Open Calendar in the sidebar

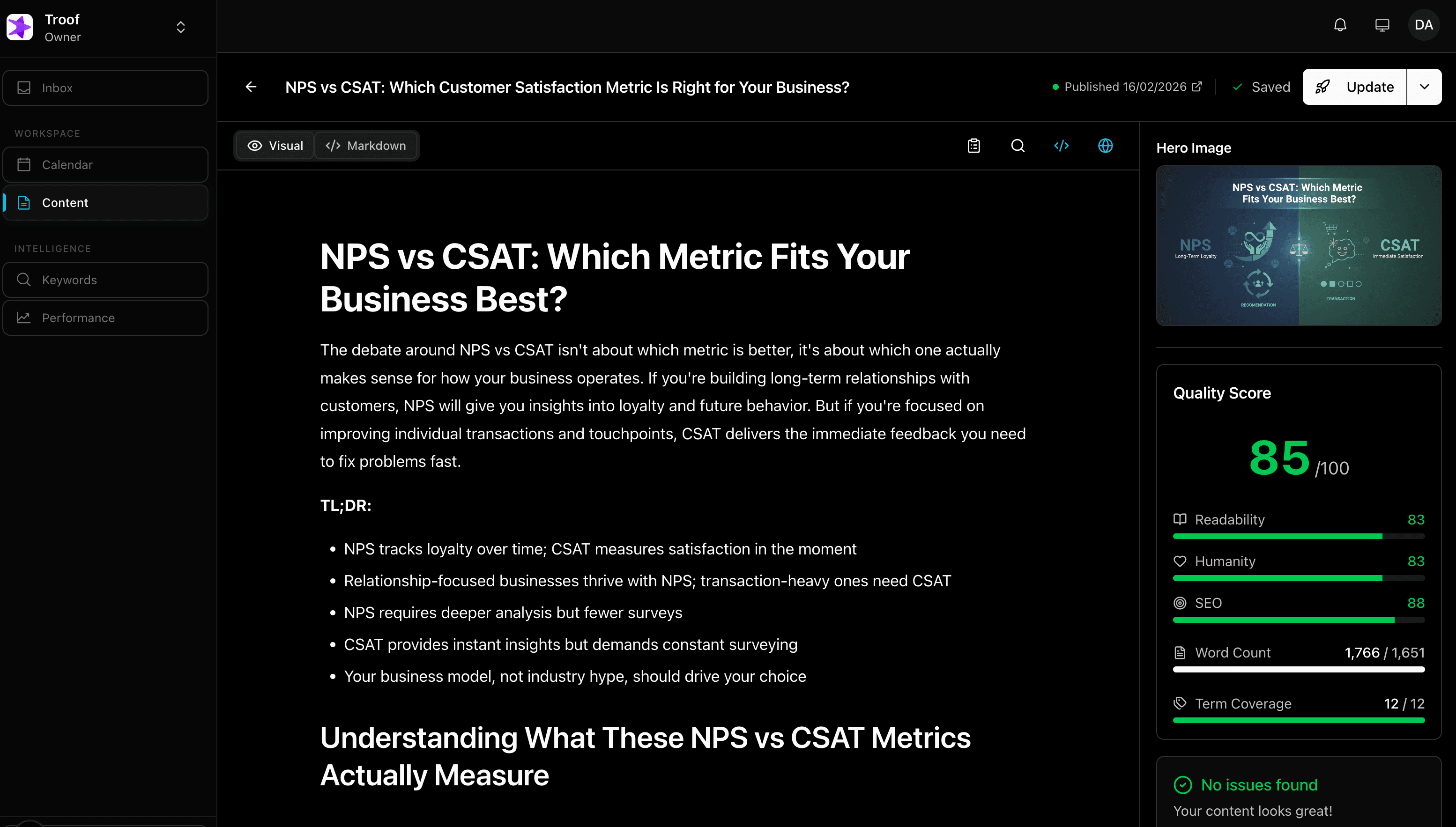106,165
